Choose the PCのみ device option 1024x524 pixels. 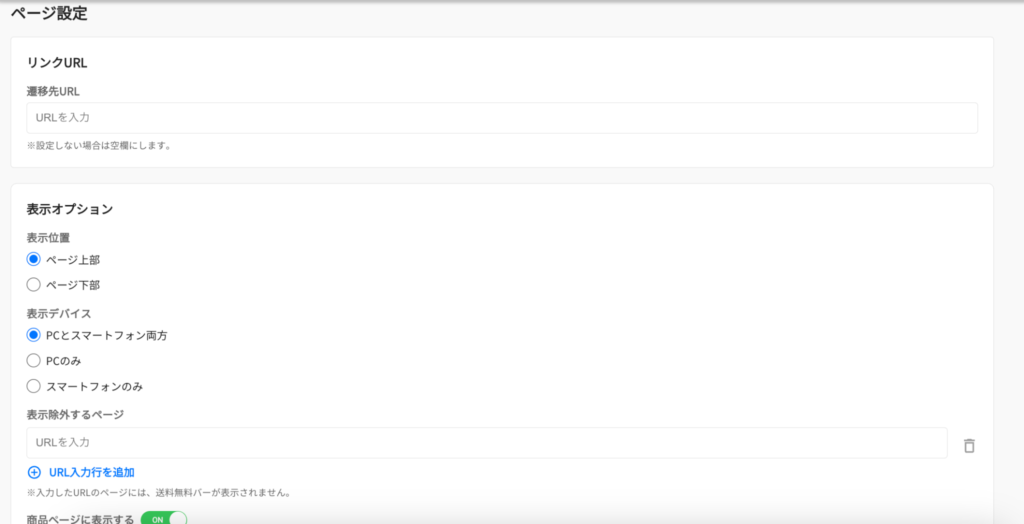(x=34, y=360)
